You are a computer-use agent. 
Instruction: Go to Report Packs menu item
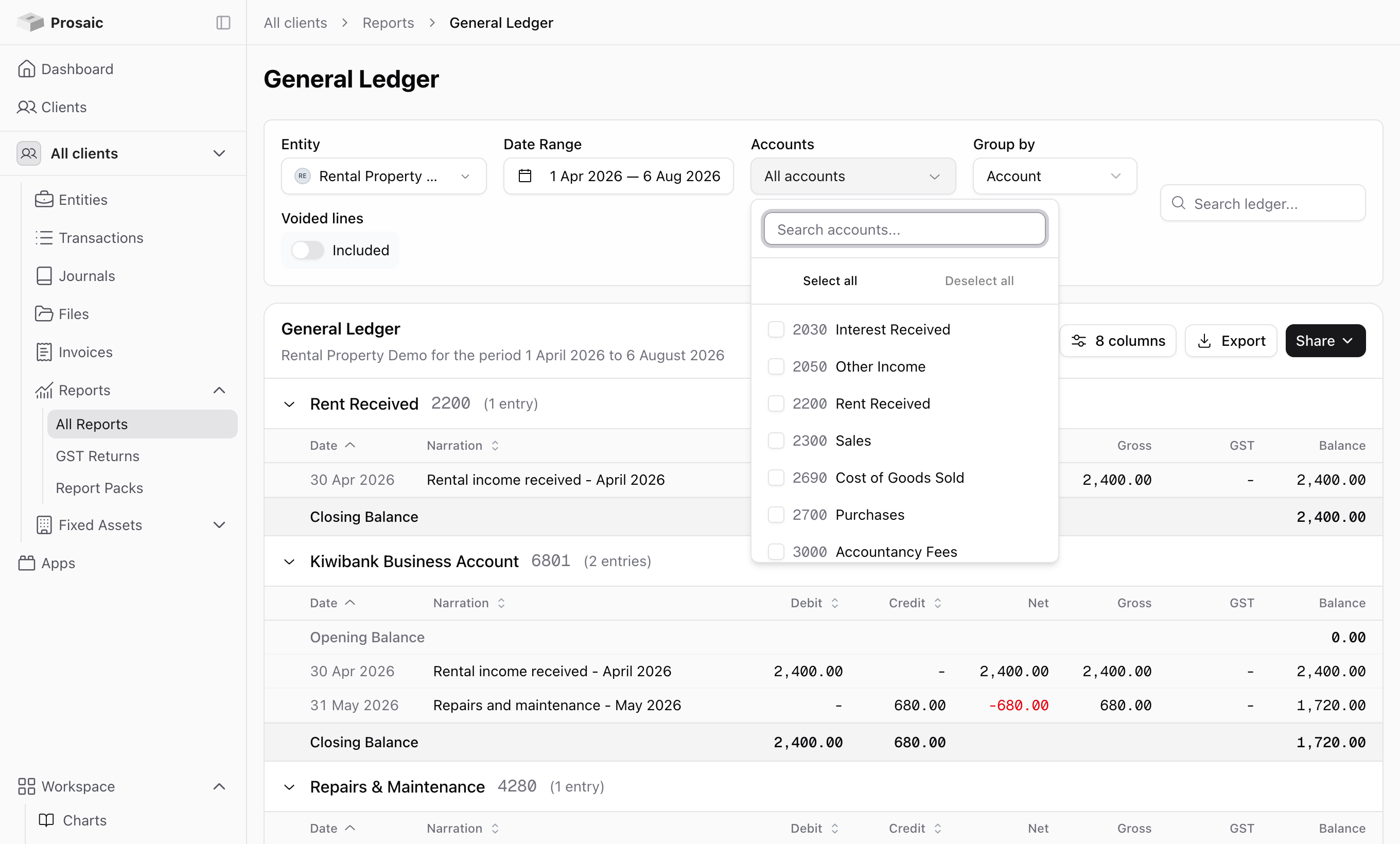pos(99,488)
